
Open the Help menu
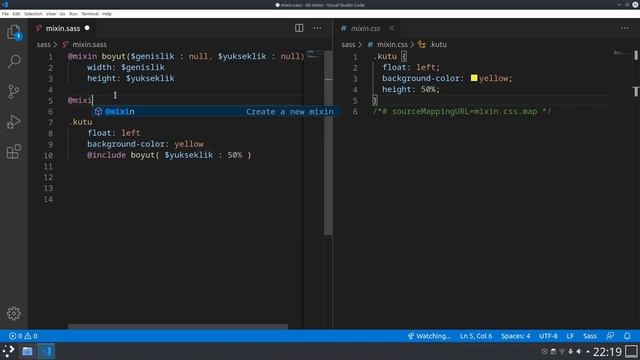click(107, 14)
